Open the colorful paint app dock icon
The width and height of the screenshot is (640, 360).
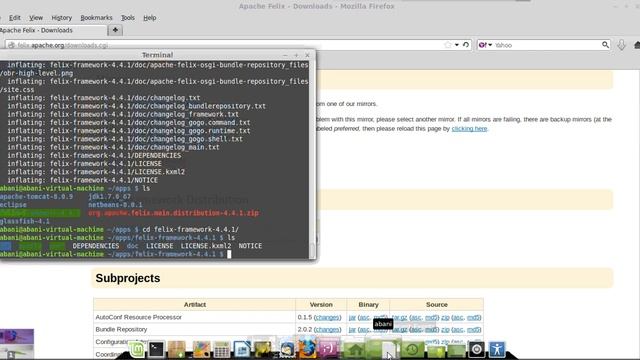201,349
